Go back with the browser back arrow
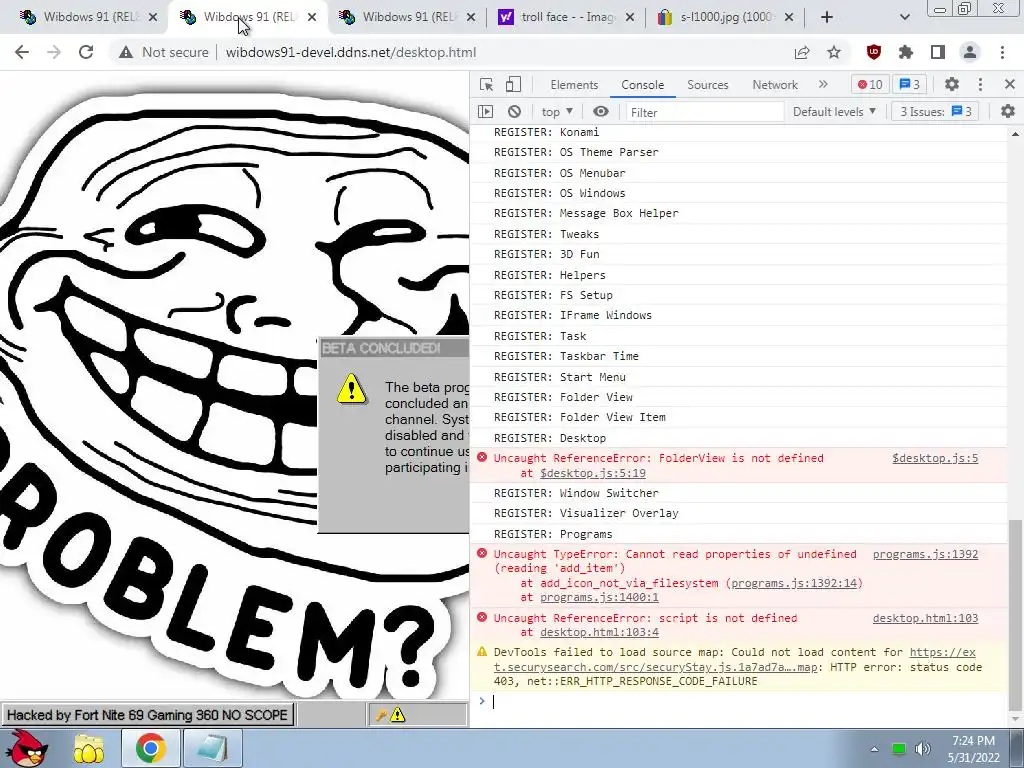This screenshot has height=768, width=1024. [x=22, y=52]
